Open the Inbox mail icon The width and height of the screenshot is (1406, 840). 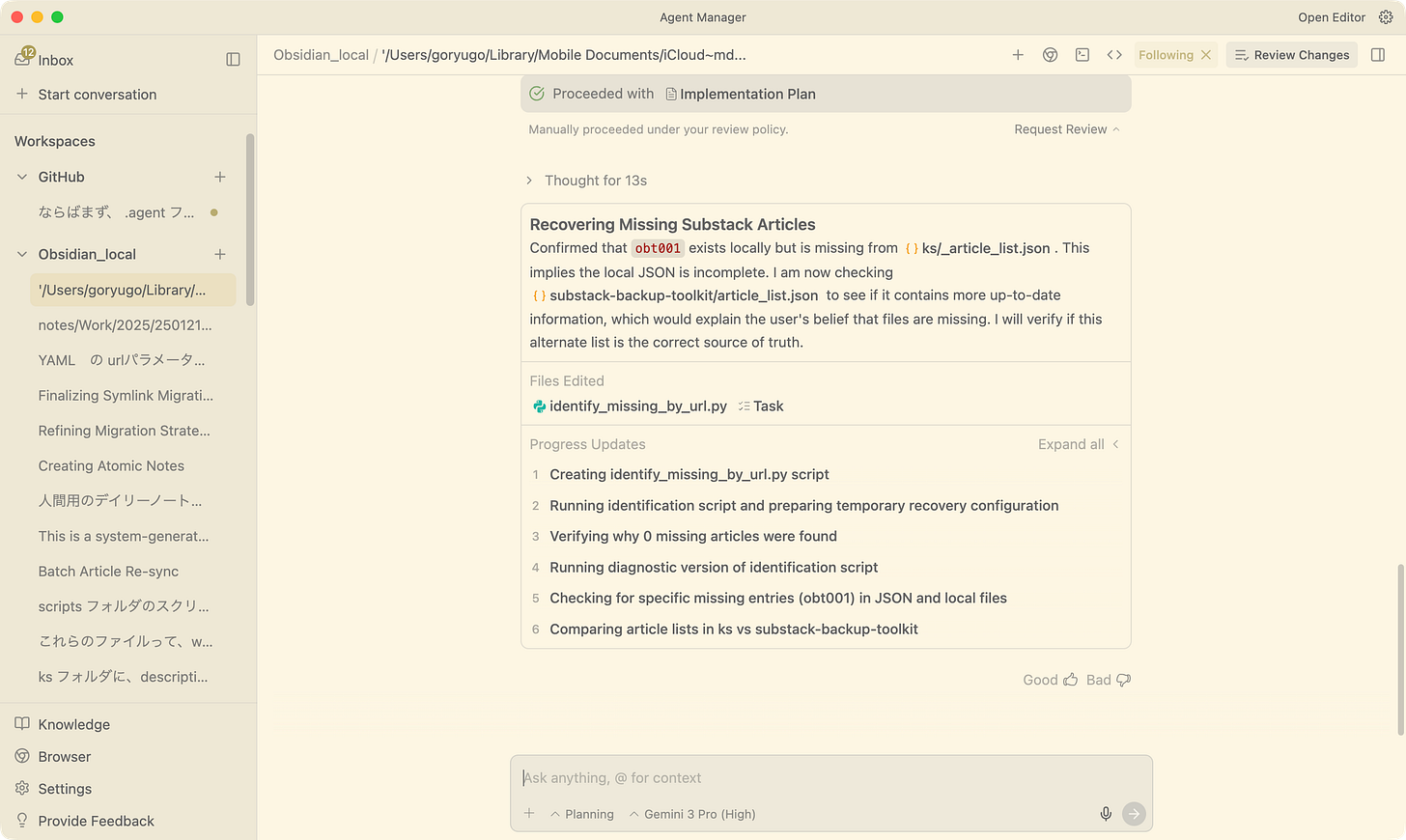pos(24,59)
